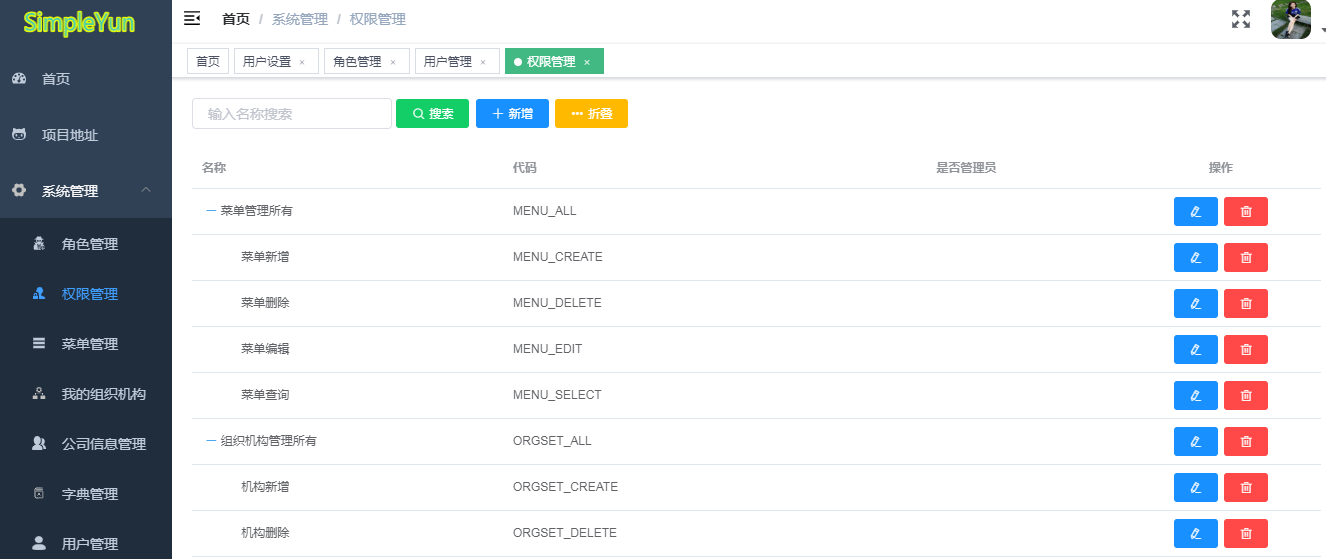Edit the MENU_EDIT row
1326x559 pixels.
1196,349
